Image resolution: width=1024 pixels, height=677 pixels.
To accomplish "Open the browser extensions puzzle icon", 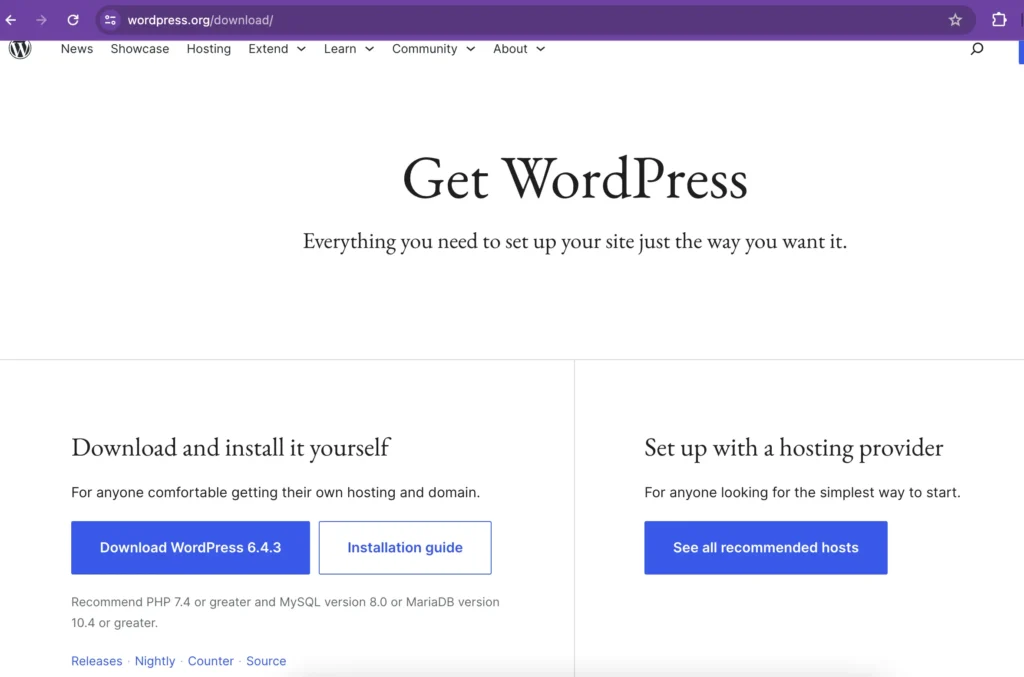I will click(x=999, y=20).
